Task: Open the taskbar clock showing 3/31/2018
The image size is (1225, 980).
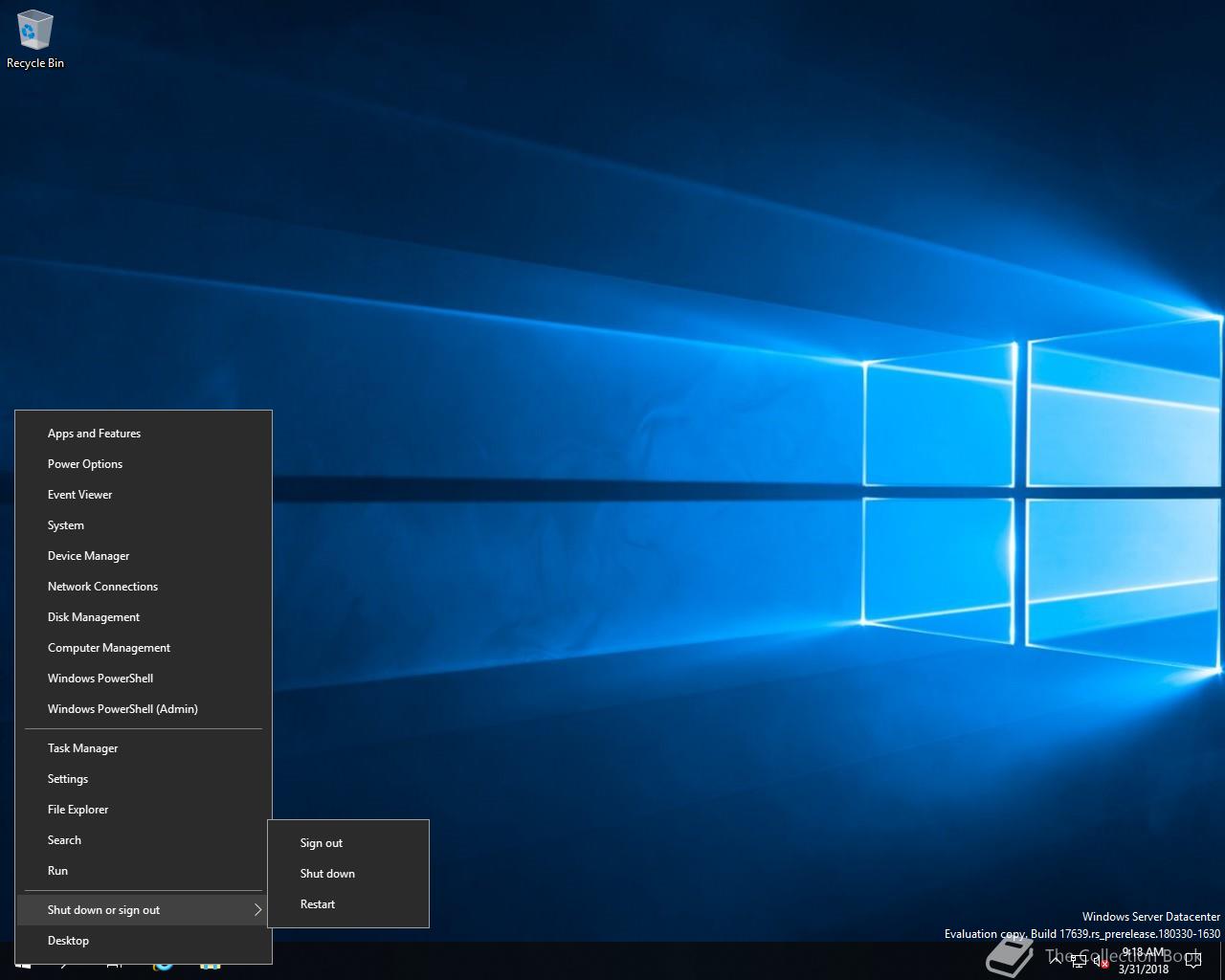Action: (1144, 961)
